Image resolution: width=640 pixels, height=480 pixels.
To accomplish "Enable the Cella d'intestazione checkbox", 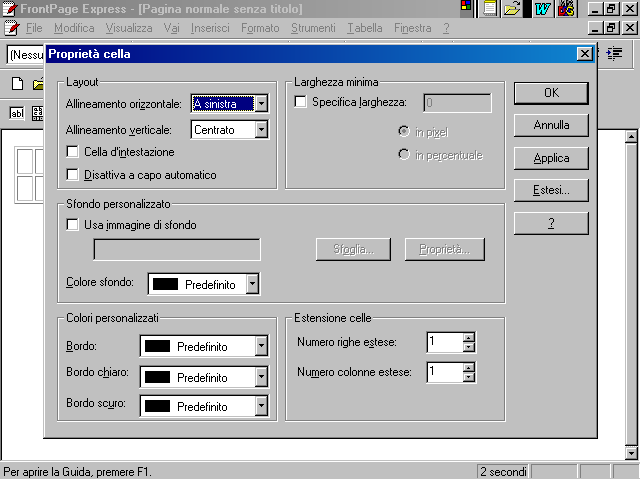I will 72,152.
